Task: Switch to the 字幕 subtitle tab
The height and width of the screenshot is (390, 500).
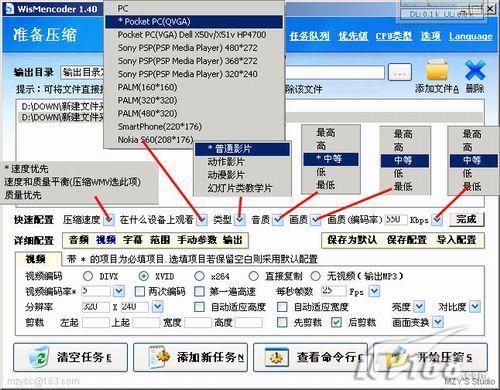Action: (133, 240)
